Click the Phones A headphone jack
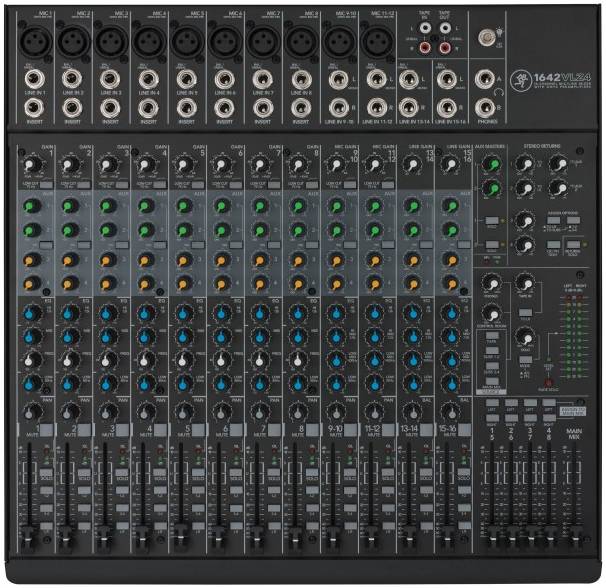Image resolution: width=606 pixels, height=588 pixels. [485, 79]
